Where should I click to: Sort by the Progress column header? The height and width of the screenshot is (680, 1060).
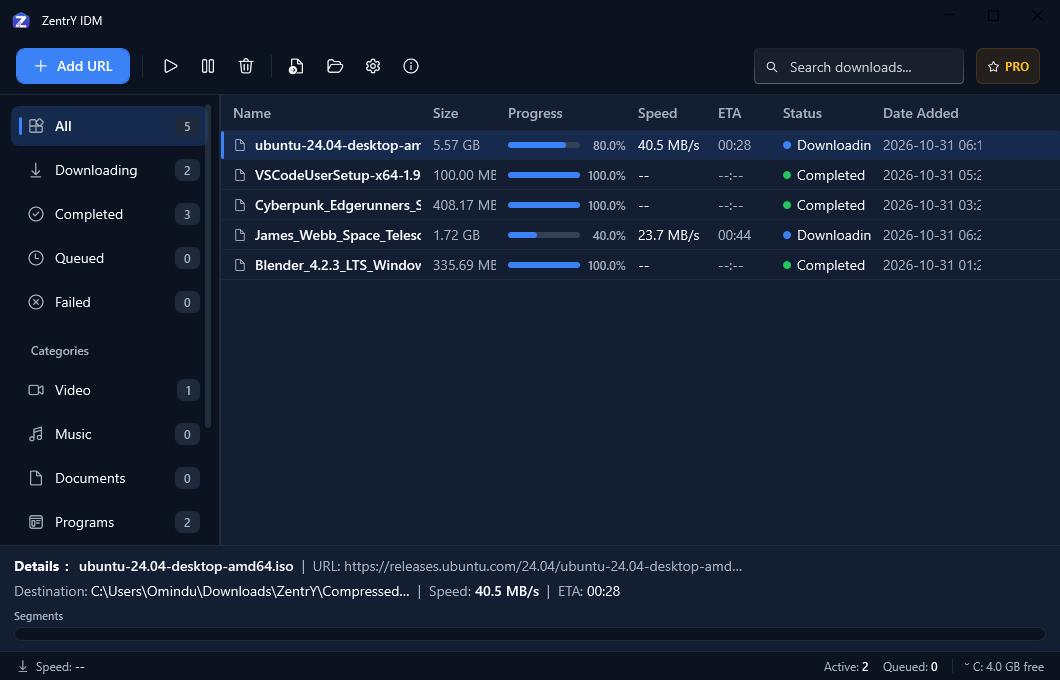point(535,114)
